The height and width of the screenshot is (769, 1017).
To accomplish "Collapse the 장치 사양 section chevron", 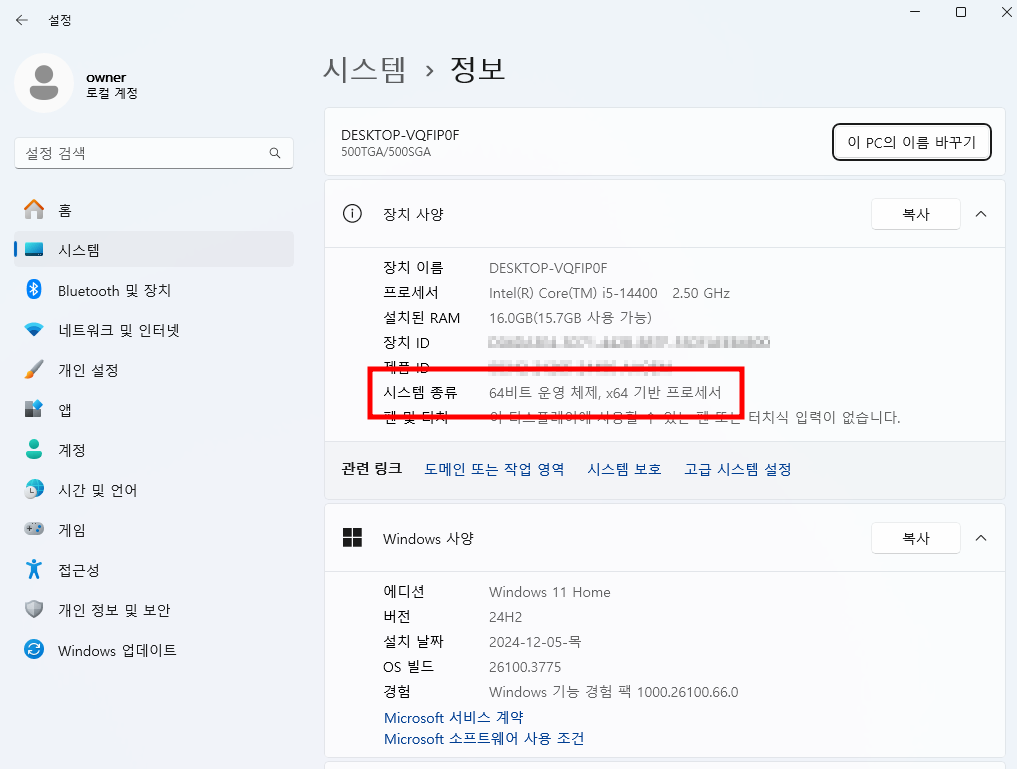I will [x=981, y=214].
